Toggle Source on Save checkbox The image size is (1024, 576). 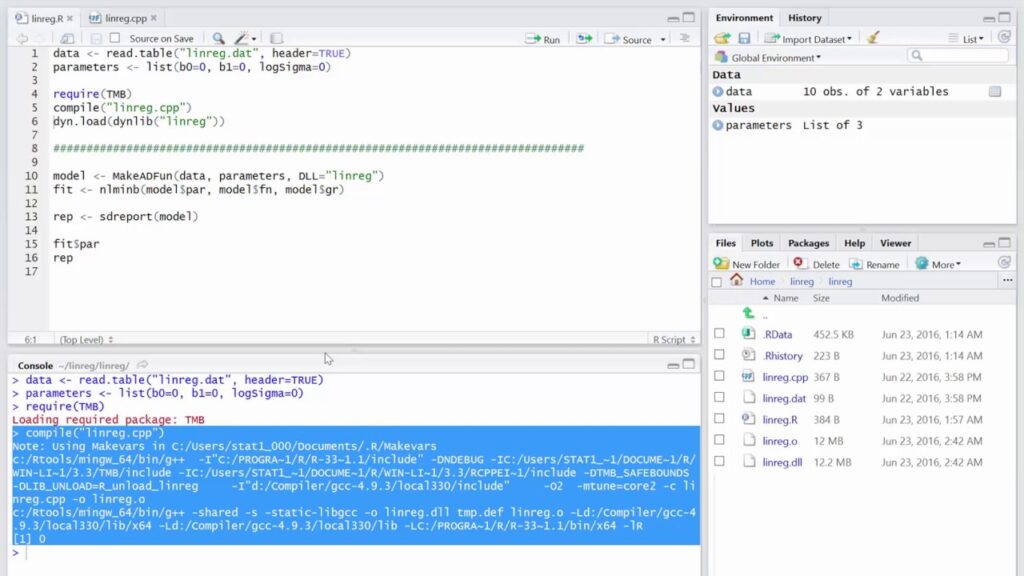[115, 39]
